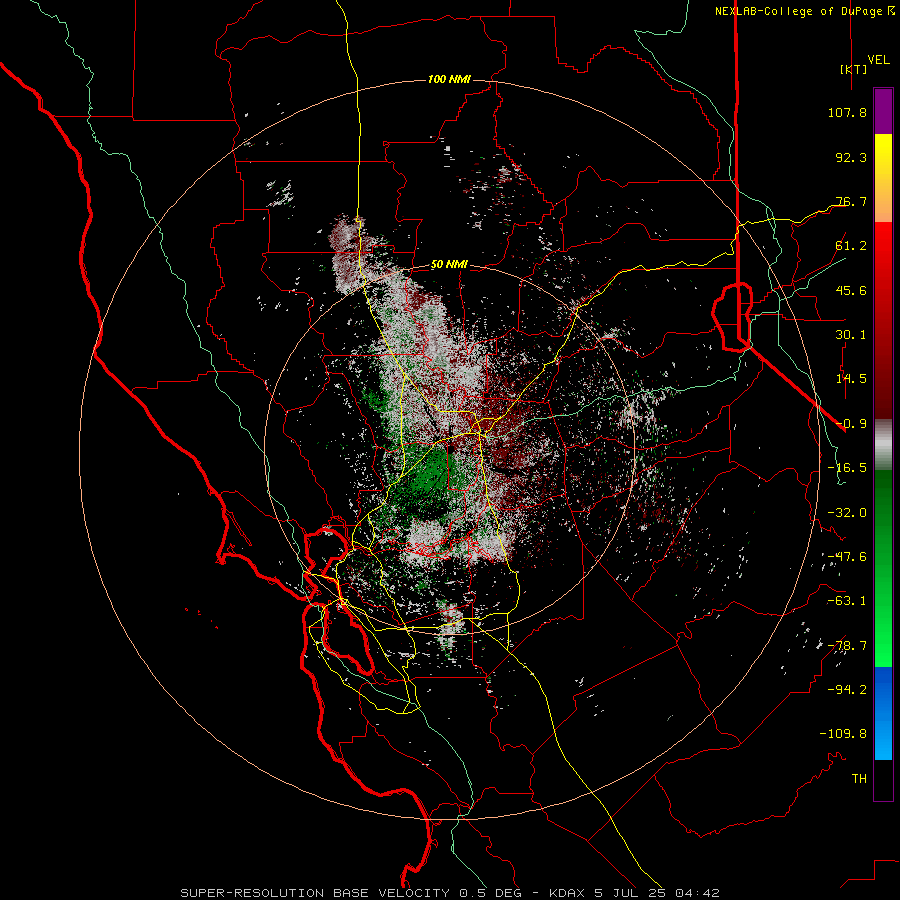Click the 100 NMI range ring label
The image size is (900, 900).
(x=449, y=79)
